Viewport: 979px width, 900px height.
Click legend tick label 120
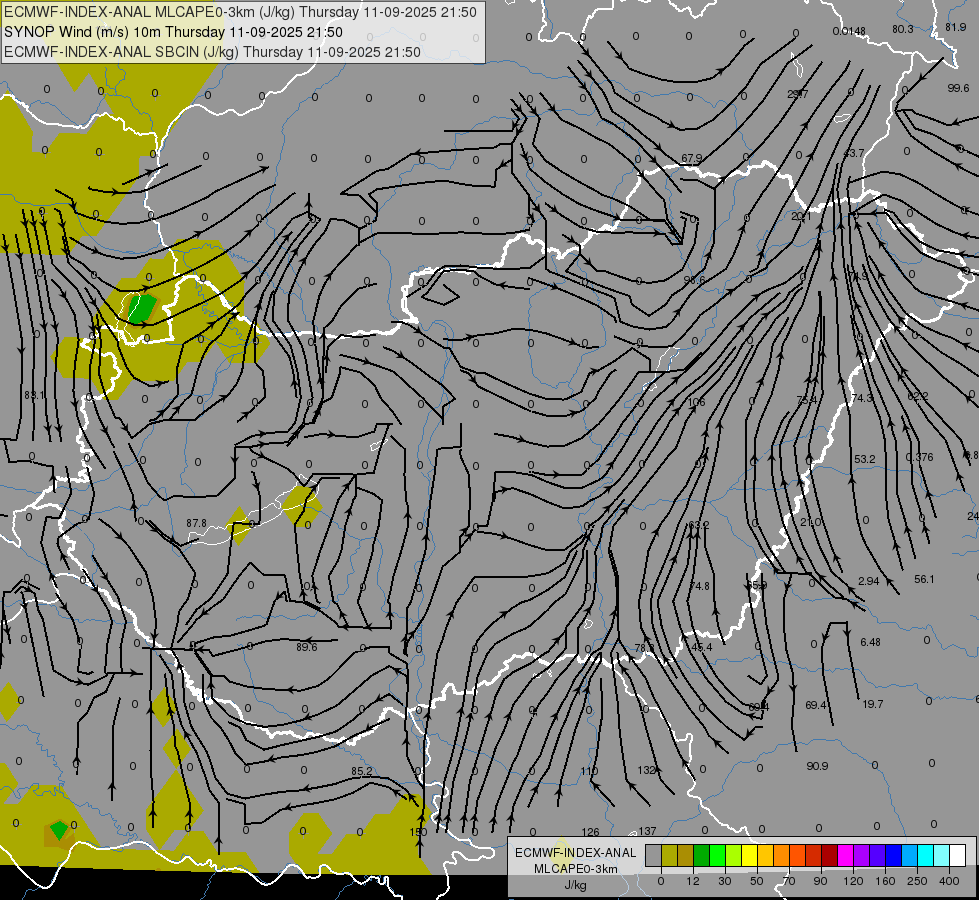pos(854,881)
